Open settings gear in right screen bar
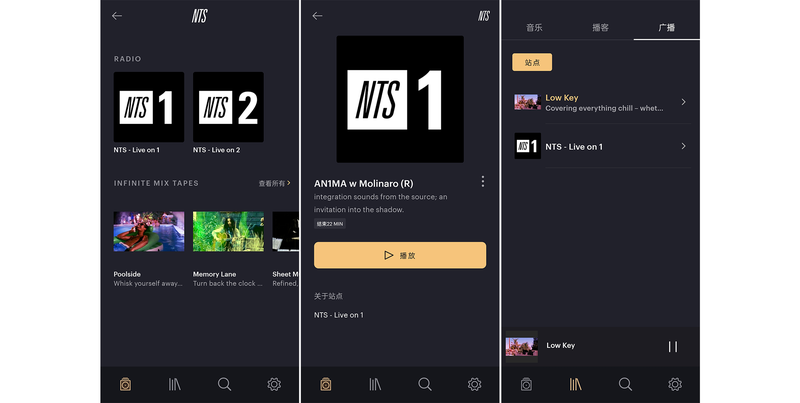 tap(675, 384)
